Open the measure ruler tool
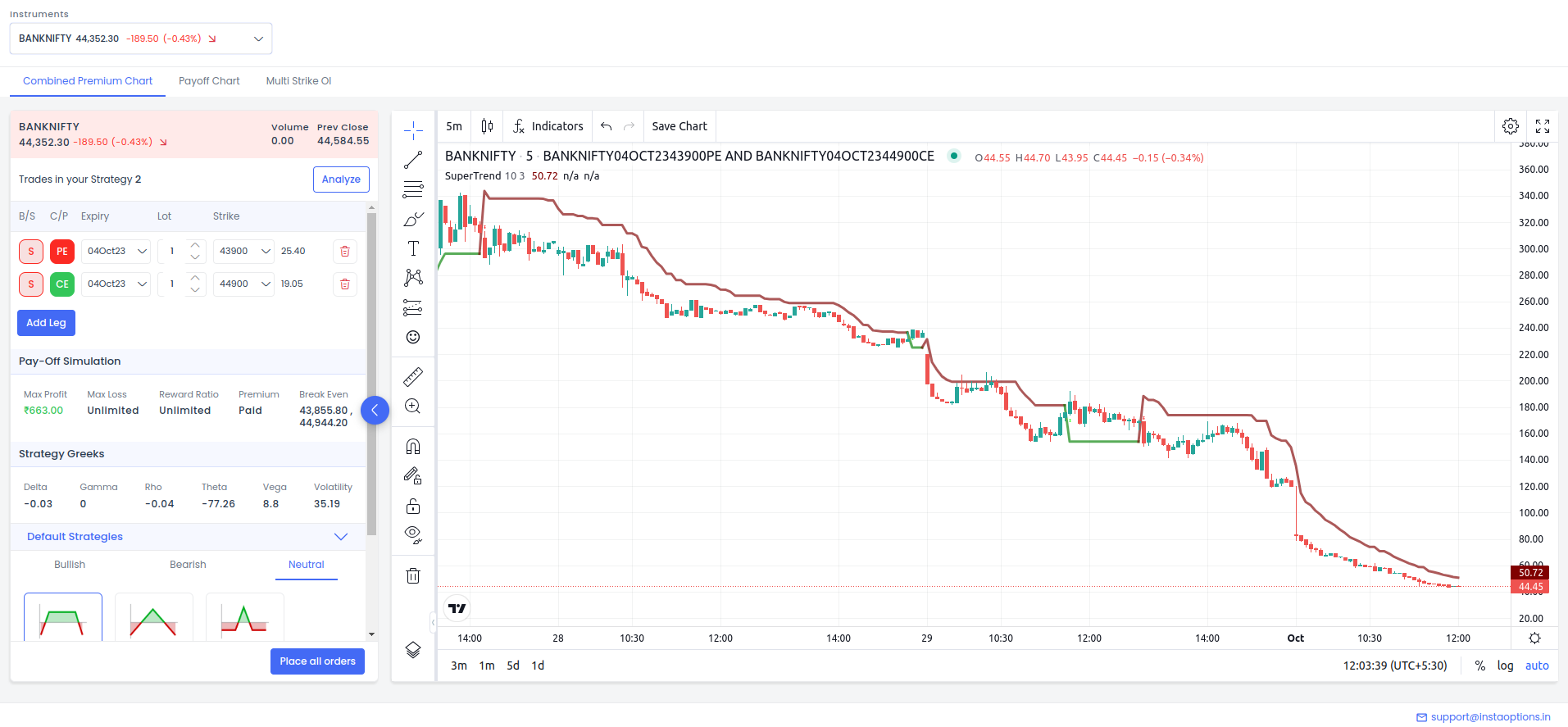1568x727 pixels. click(413, 377)
